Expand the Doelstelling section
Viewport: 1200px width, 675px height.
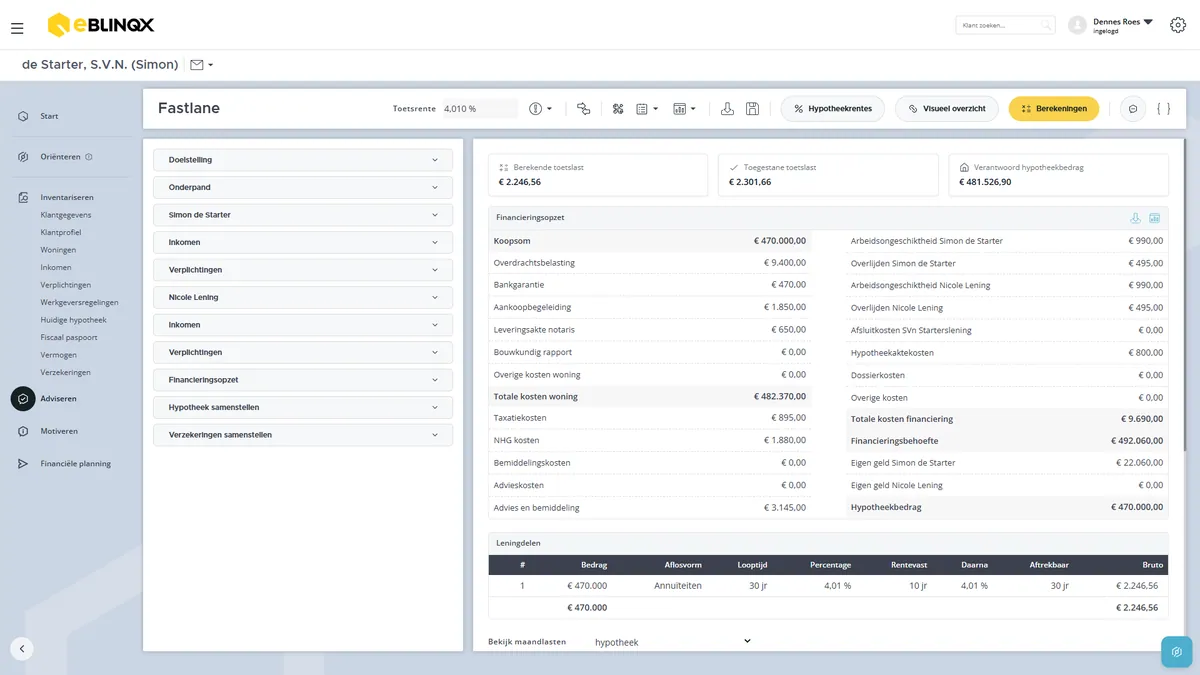pos(303,160)
